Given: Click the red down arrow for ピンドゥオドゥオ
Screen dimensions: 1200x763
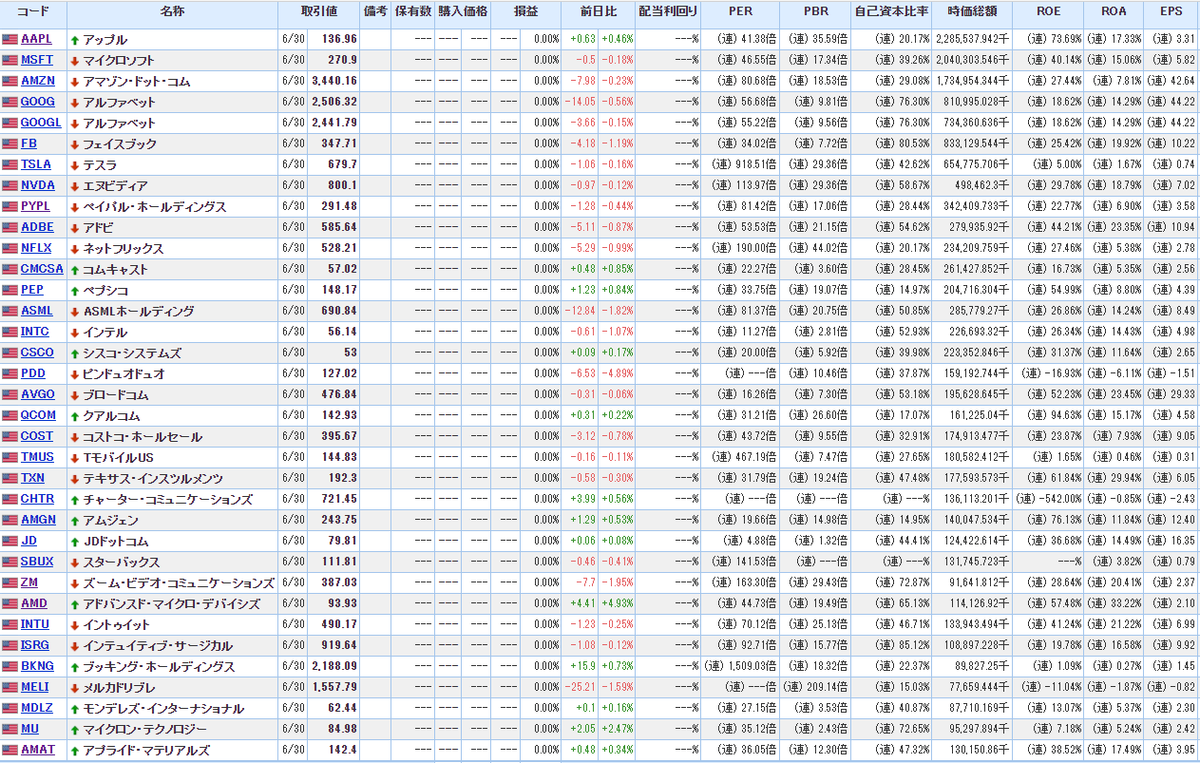Looking at the screenshot, I should 75,374.
